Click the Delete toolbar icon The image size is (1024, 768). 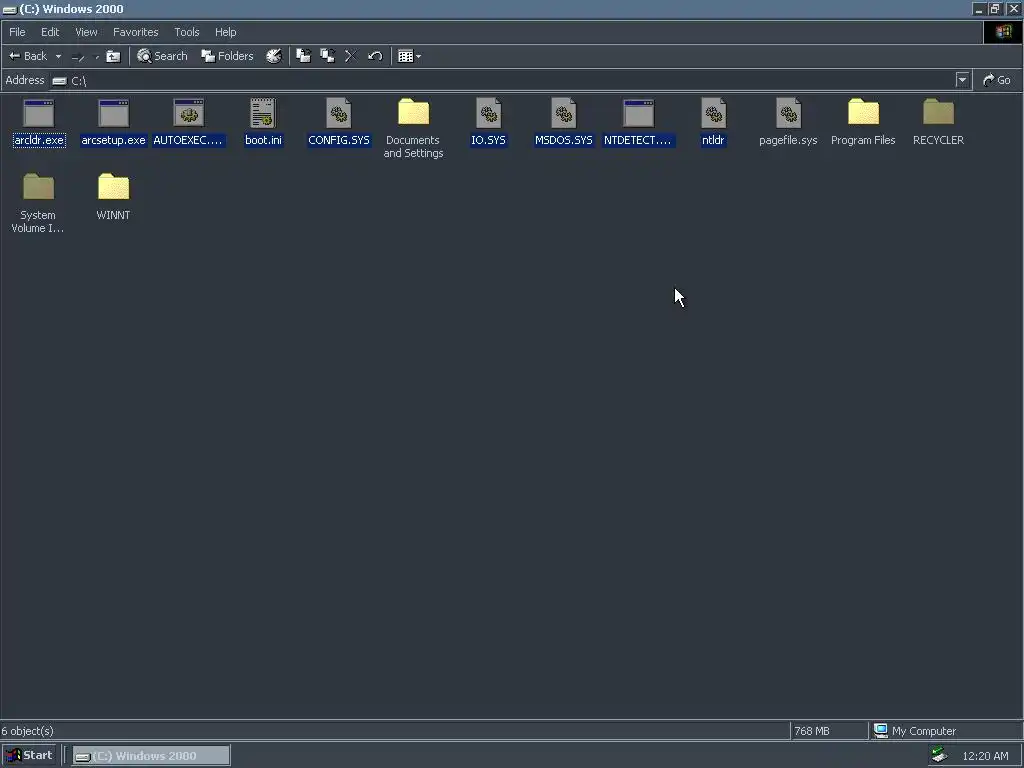351,56
